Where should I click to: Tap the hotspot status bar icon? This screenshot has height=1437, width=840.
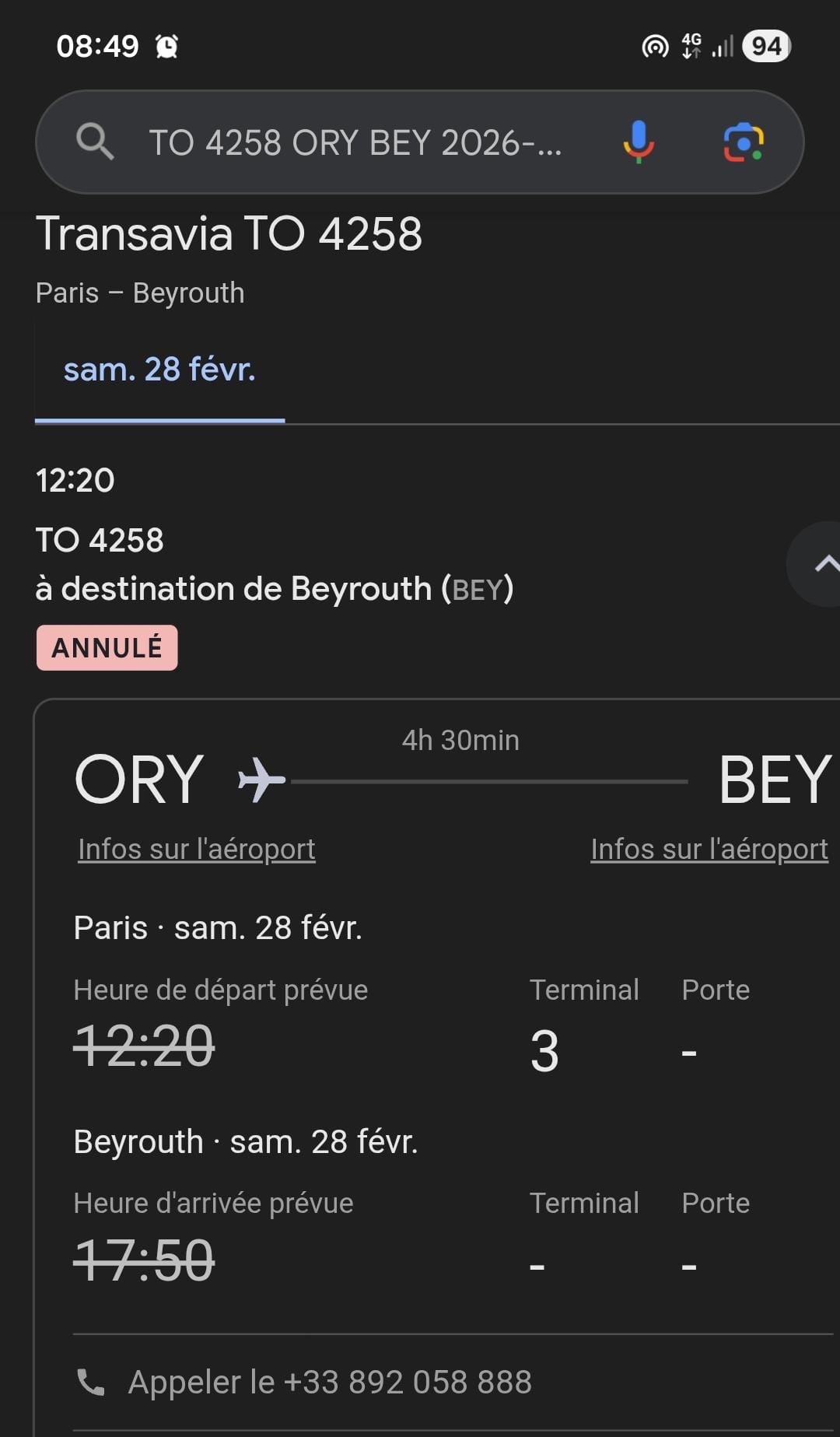(x=655, y=47)
